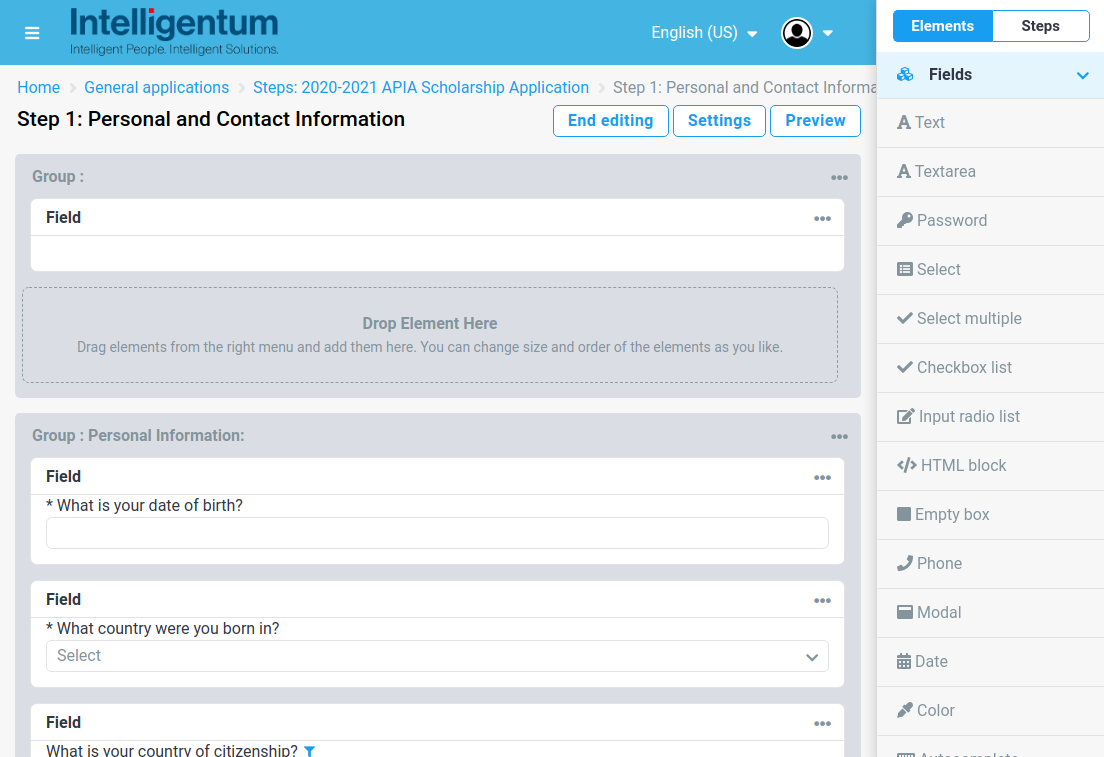Collapse the Fields section chevron
Viewport: 1104px width, 757px height.
pos(1083,75)
